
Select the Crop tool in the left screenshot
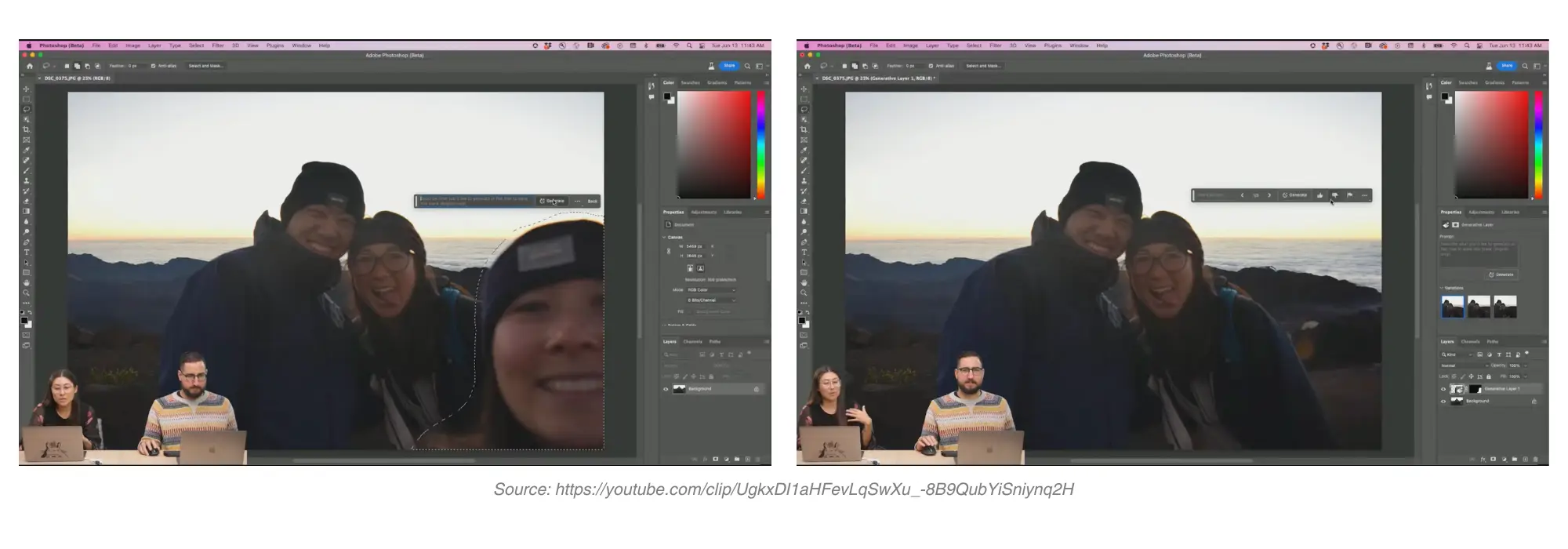(26, 130)
